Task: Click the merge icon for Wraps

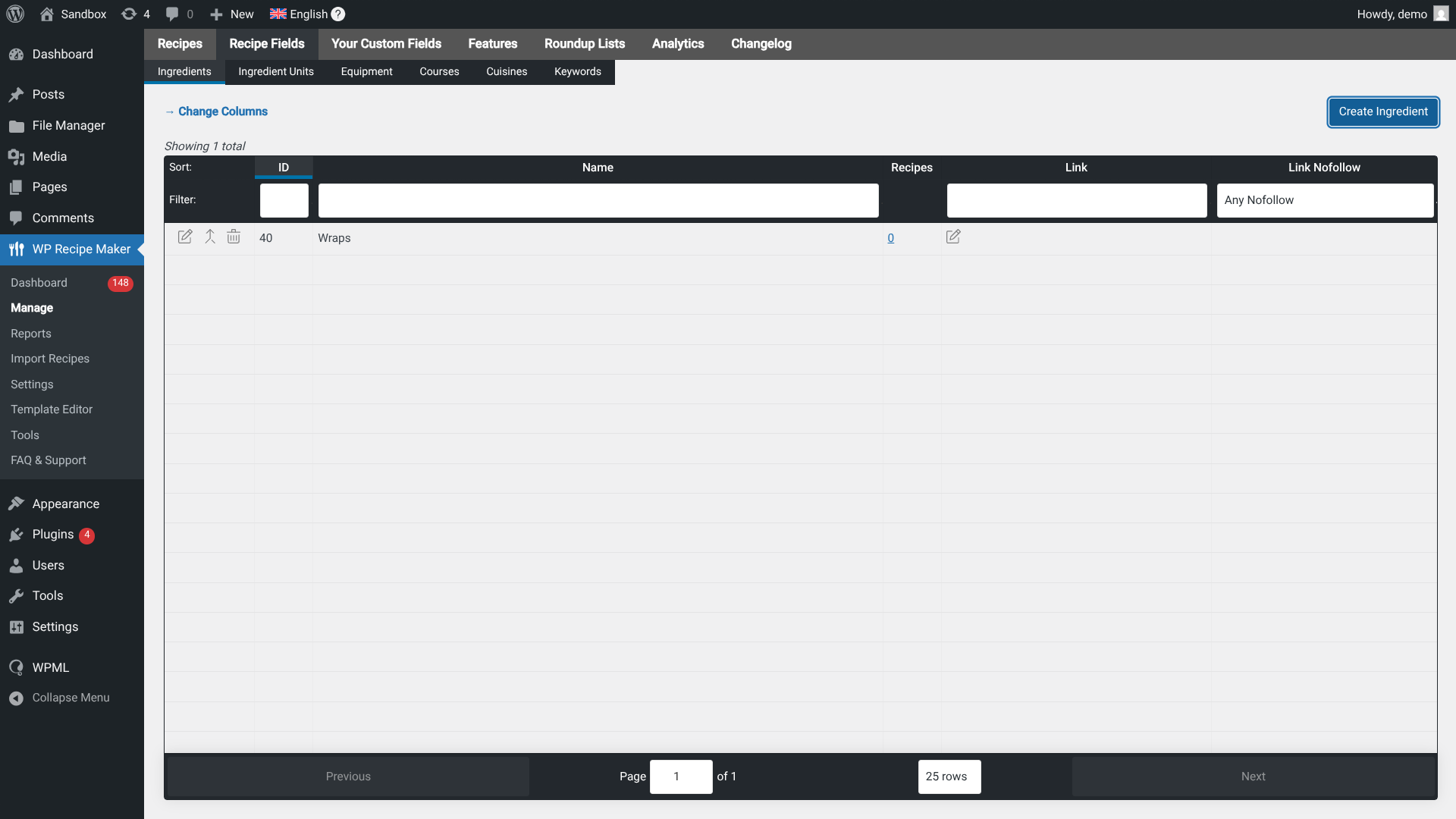Action: pyautogui.click(x=210, y=237)
